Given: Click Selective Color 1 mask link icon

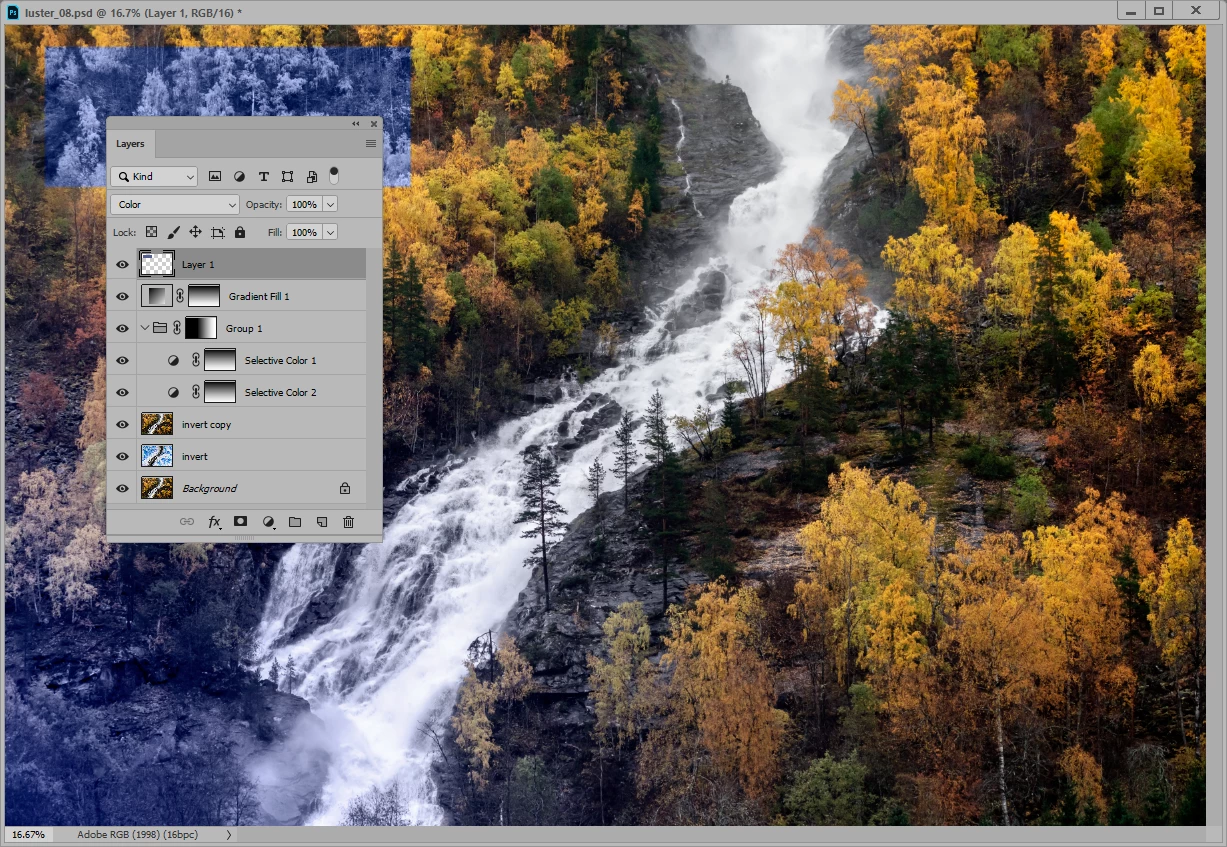Looking at the screenshot, I should (x=196, y=361).
